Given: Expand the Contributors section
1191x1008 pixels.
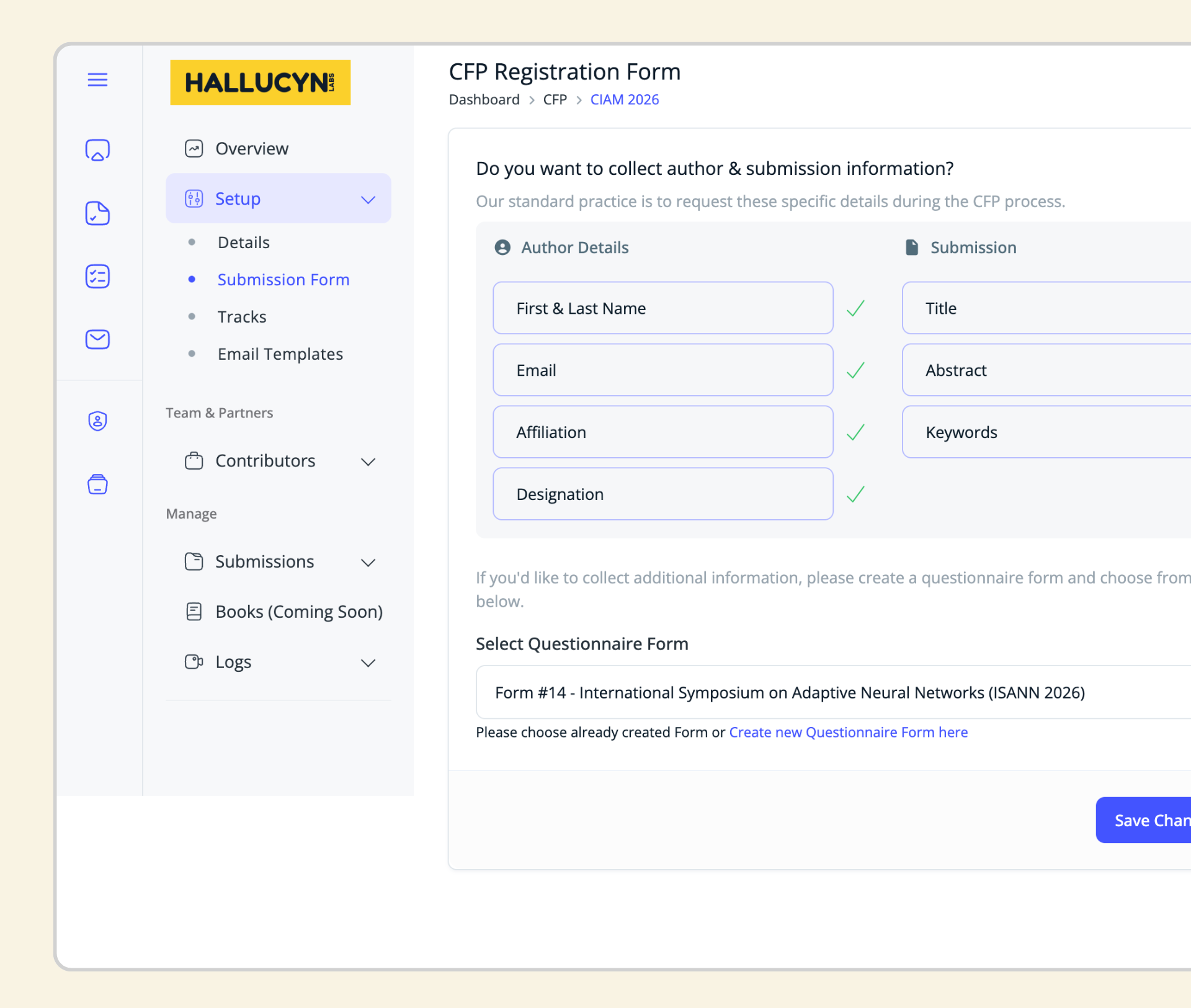Looking at the screenshot, I should [368, 462].
